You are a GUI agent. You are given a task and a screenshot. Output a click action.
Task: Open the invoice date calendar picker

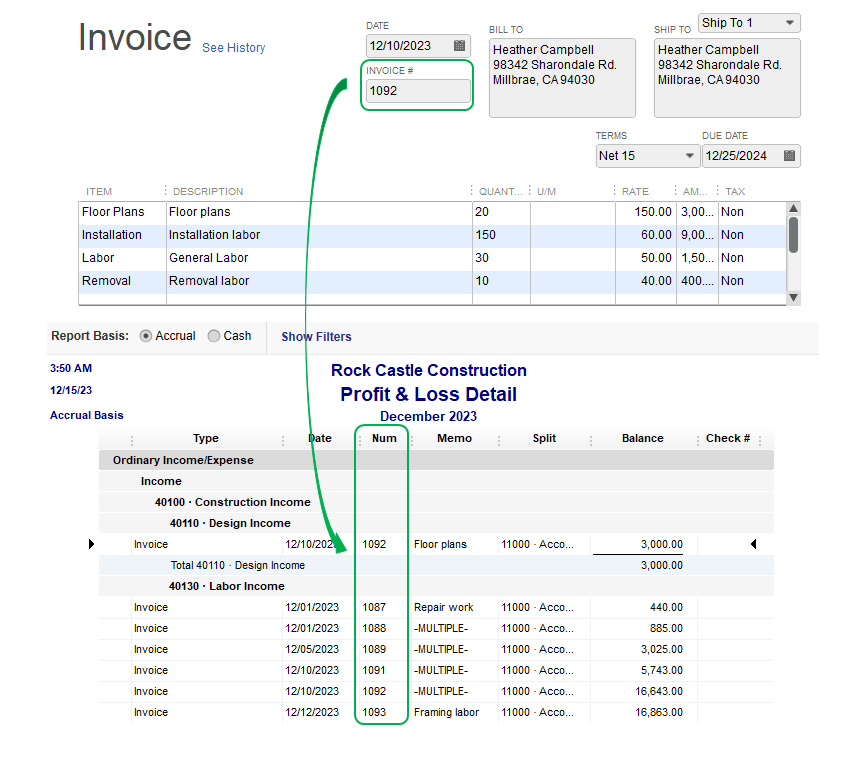click(459, 46)
